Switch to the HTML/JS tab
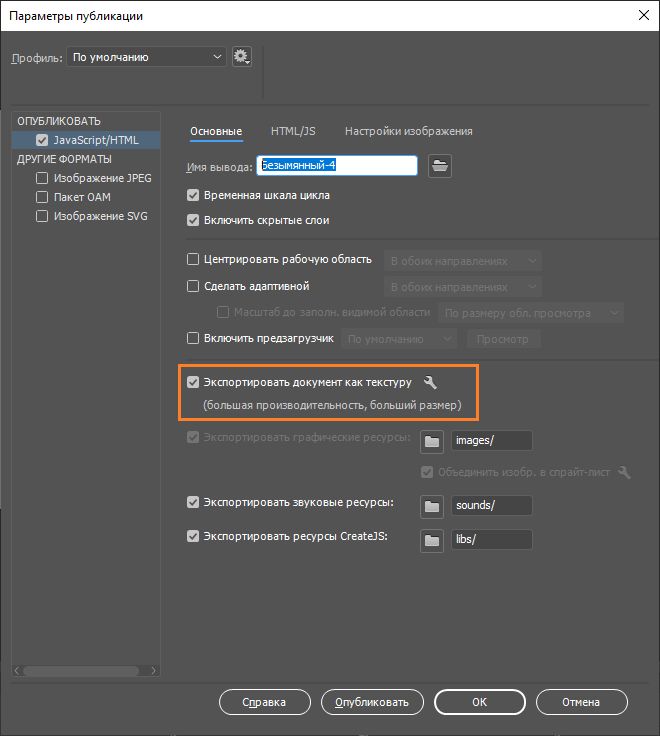 tap(293, 131)
